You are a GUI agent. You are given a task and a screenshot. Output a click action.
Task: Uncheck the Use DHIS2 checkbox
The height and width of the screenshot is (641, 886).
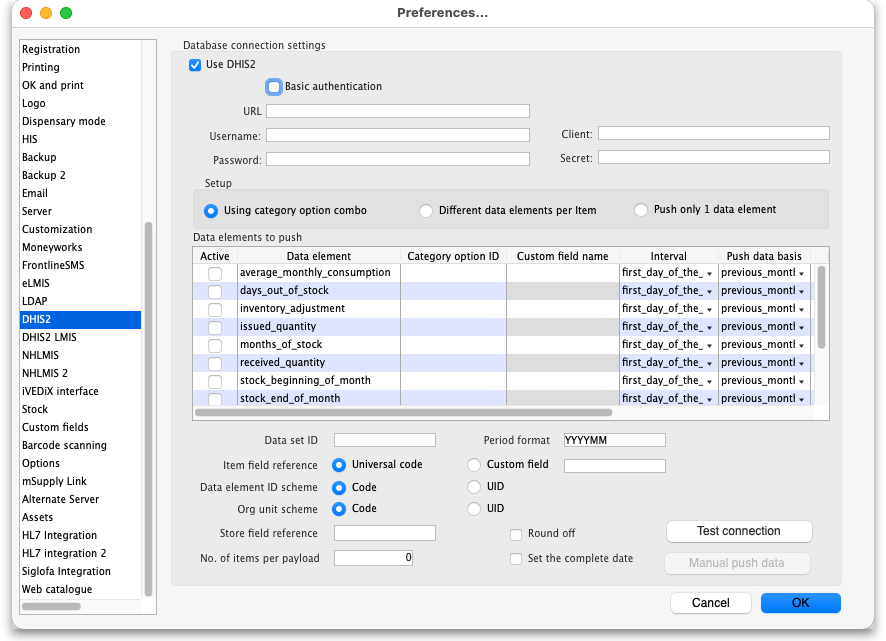pyautogui.click(x=195, y=65)
